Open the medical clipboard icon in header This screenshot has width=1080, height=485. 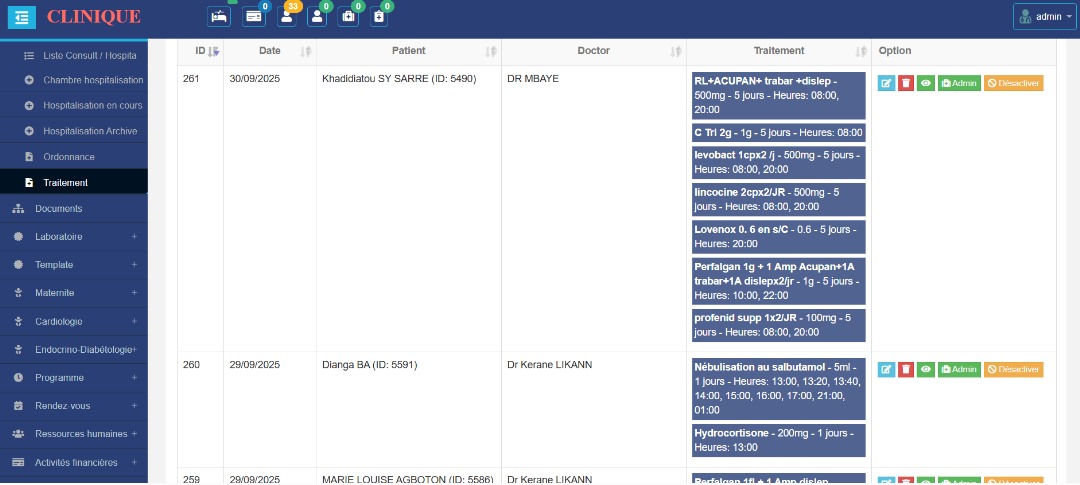pyautogui.click(x=378, y=16)
